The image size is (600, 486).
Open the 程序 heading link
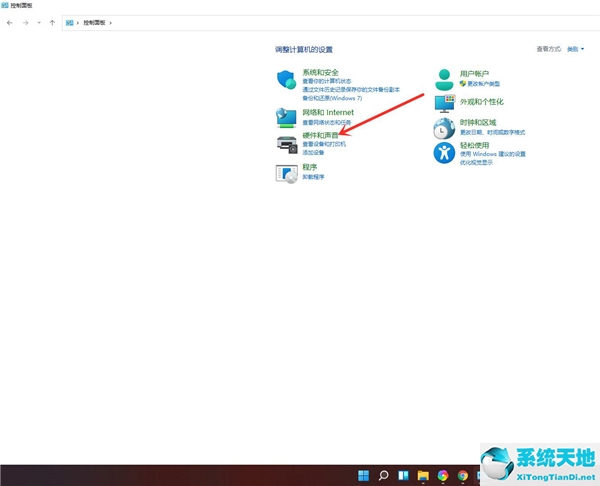tap(310, 167)
